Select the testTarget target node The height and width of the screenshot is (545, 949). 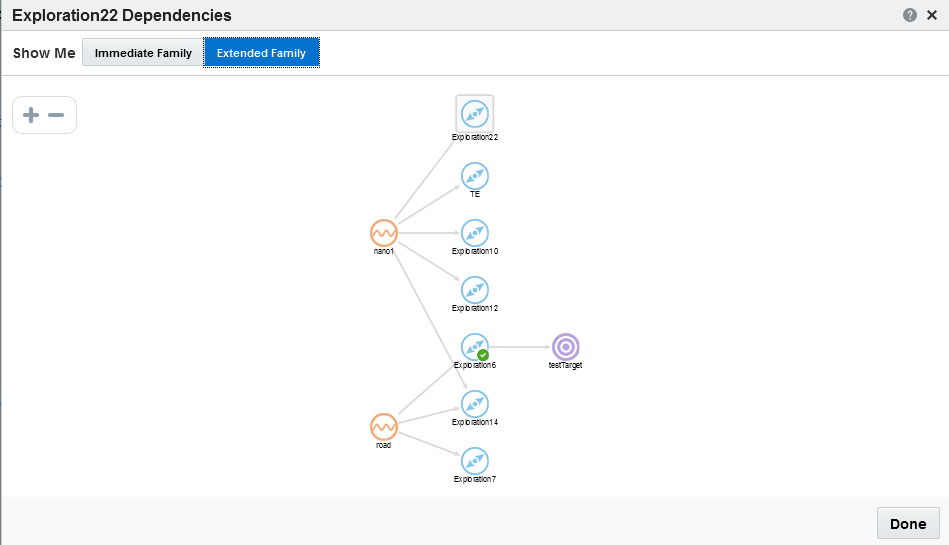pyautogui.click(x=565, y=347)
